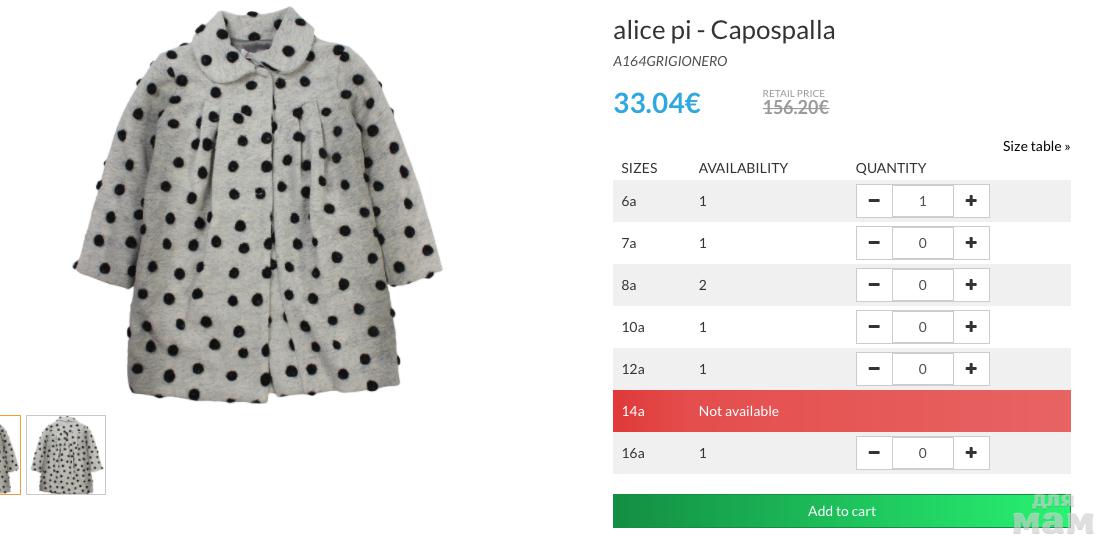Increase quantity for size 16a
This screenshot has height=551, width=1111.
click(971, 453)
